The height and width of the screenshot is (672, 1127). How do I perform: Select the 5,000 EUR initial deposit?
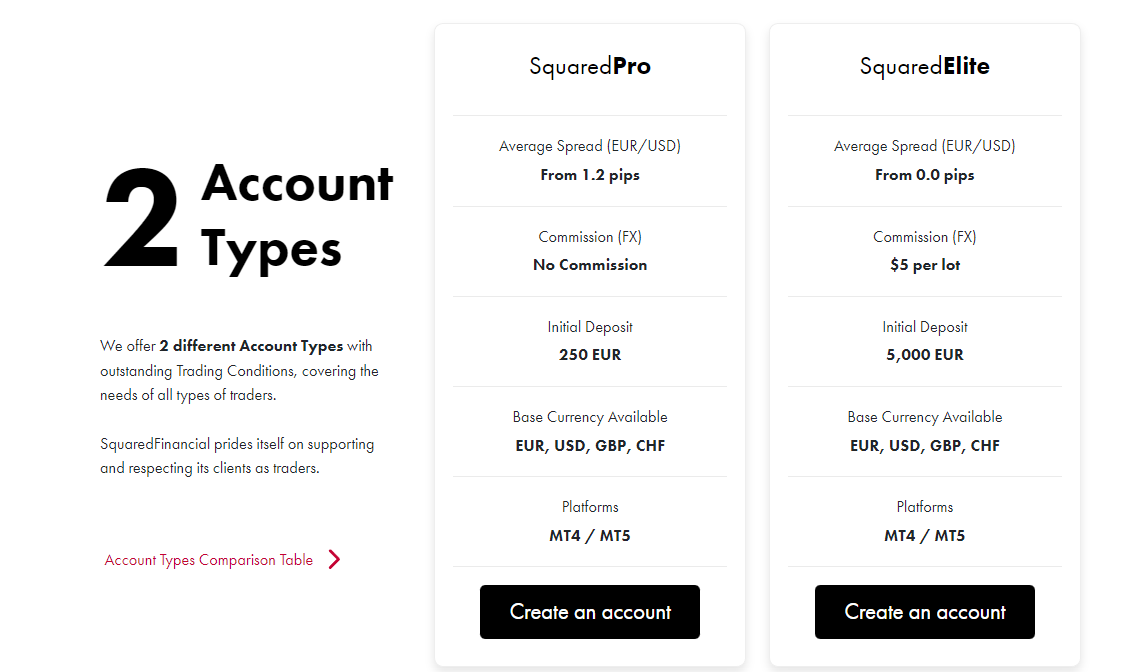[x=924, y=355]
